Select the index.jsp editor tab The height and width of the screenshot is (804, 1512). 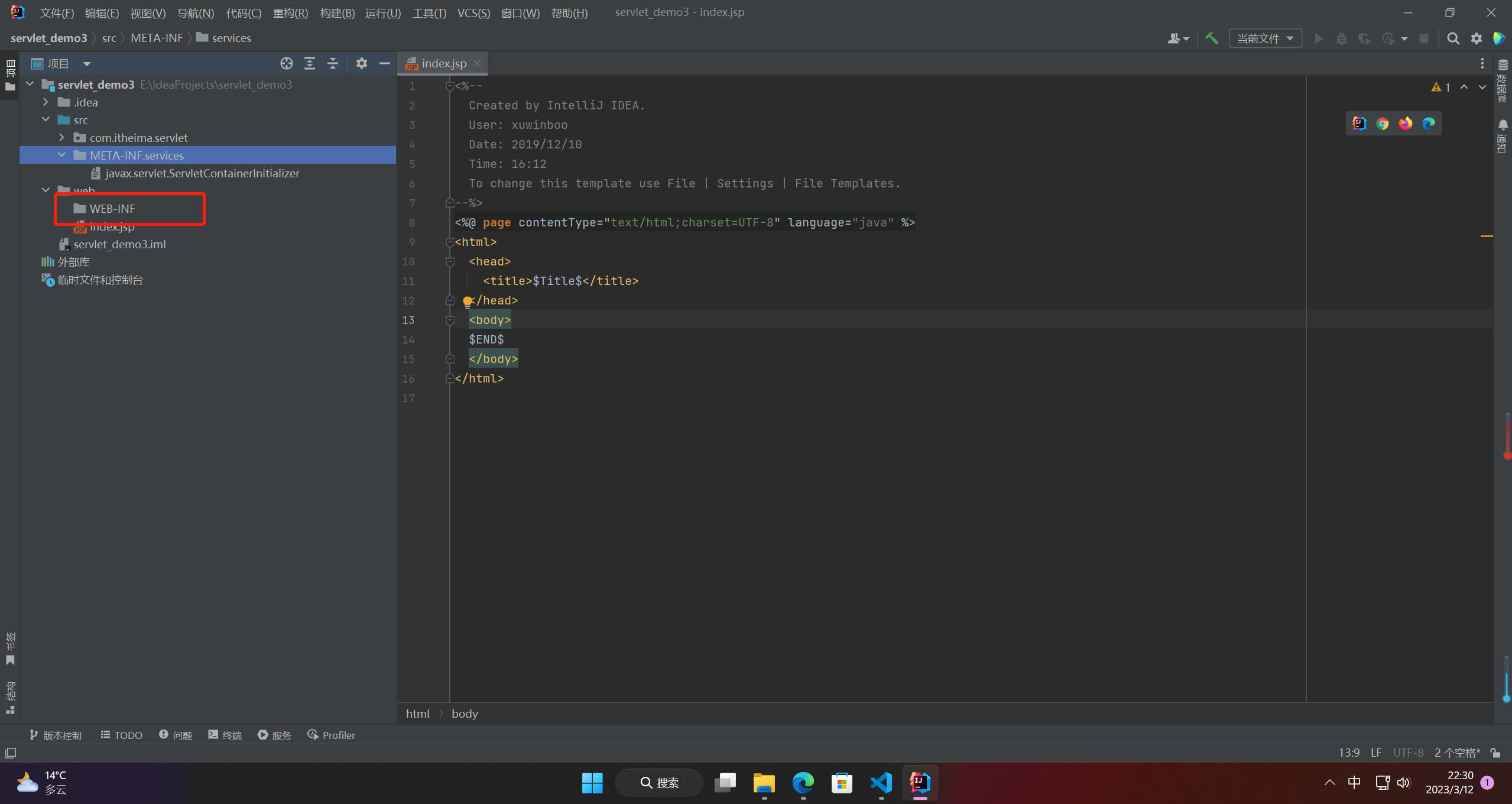coord(443,63)
